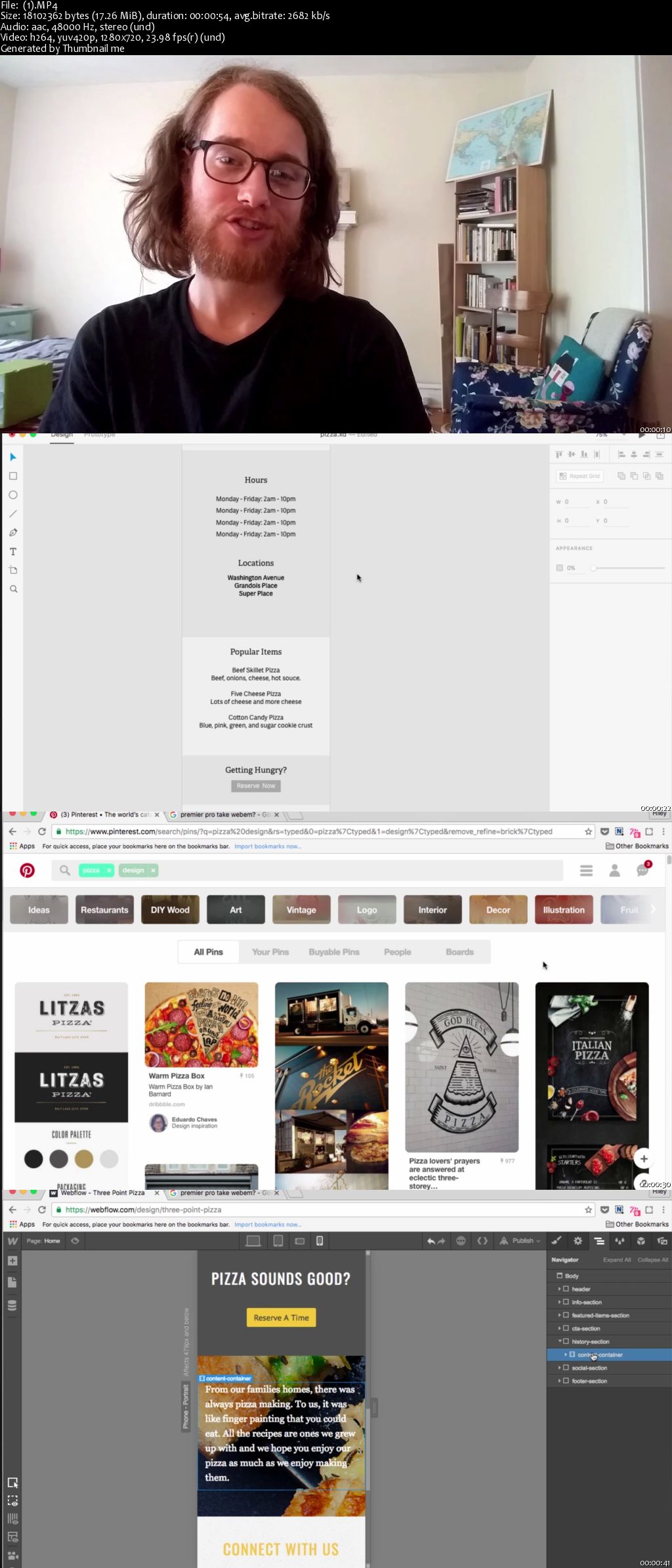Select the Illustration category tile
This screenshot has height=1568, width=672.
tap(564, 910)
